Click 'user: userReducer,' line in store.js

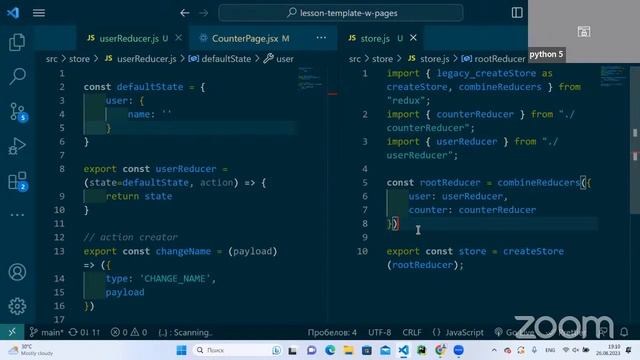tap(458, 196)
